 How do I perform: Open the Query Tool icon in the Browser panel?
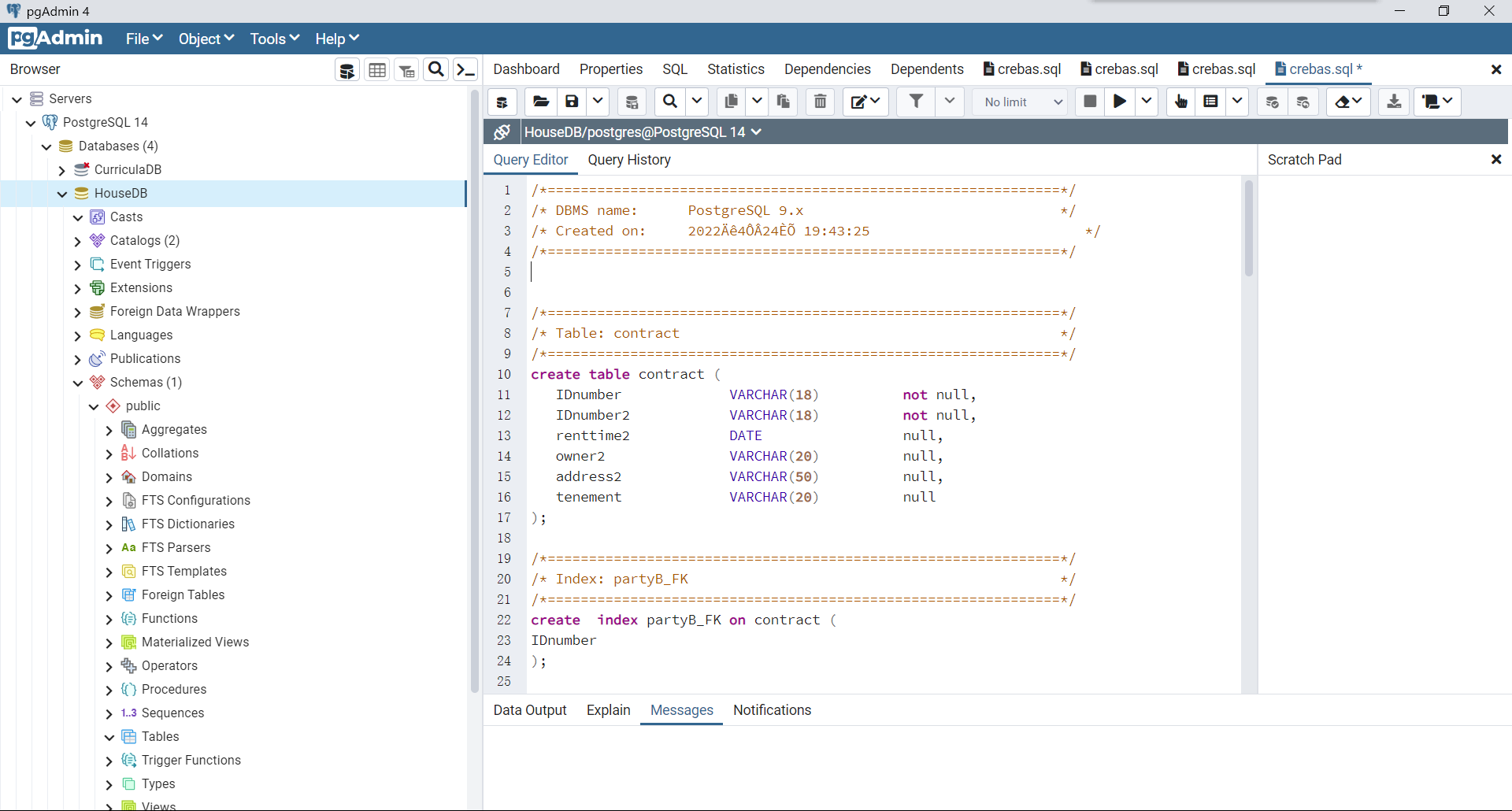[x=346, y=70]
